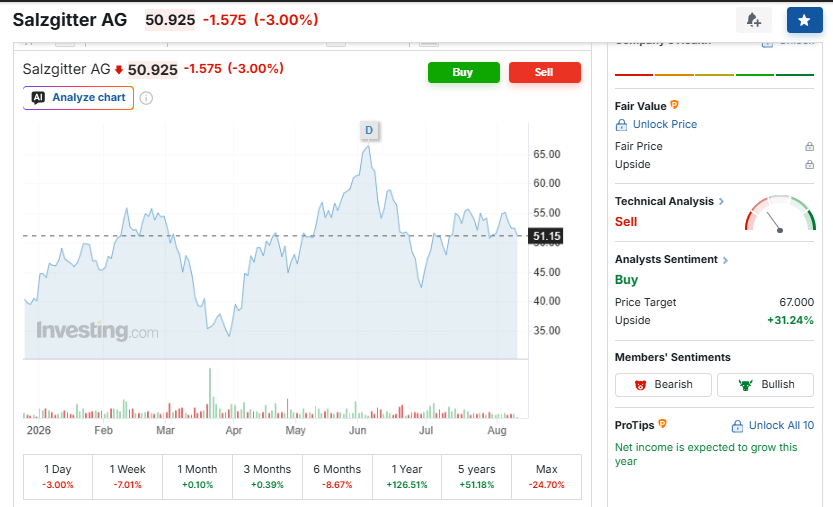Click the lock icon beside Unlock All 10
Image resolution: width=833 pixels, height=507 pixels.
pyautogui.click(x=737, y=426)
